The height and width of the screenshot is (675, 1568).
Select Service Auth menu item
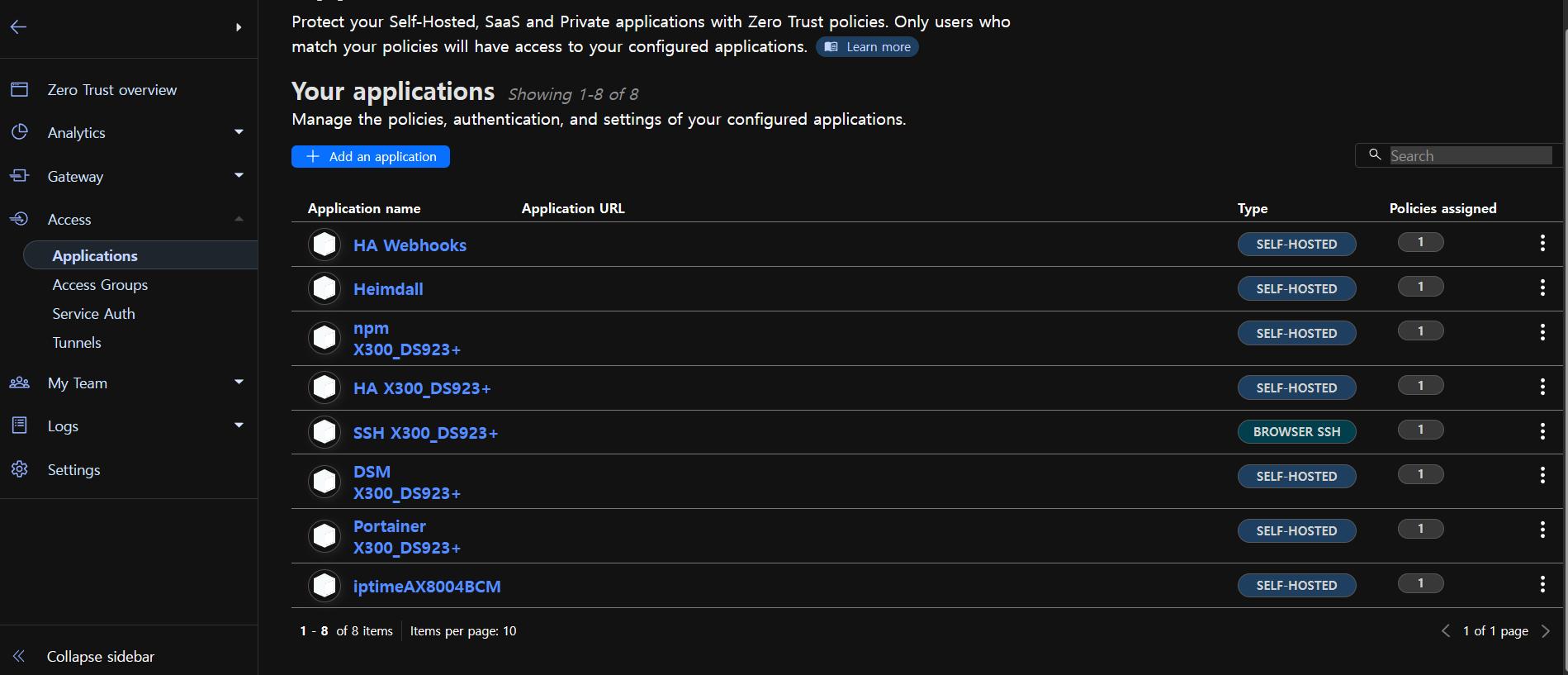point(93,314)
